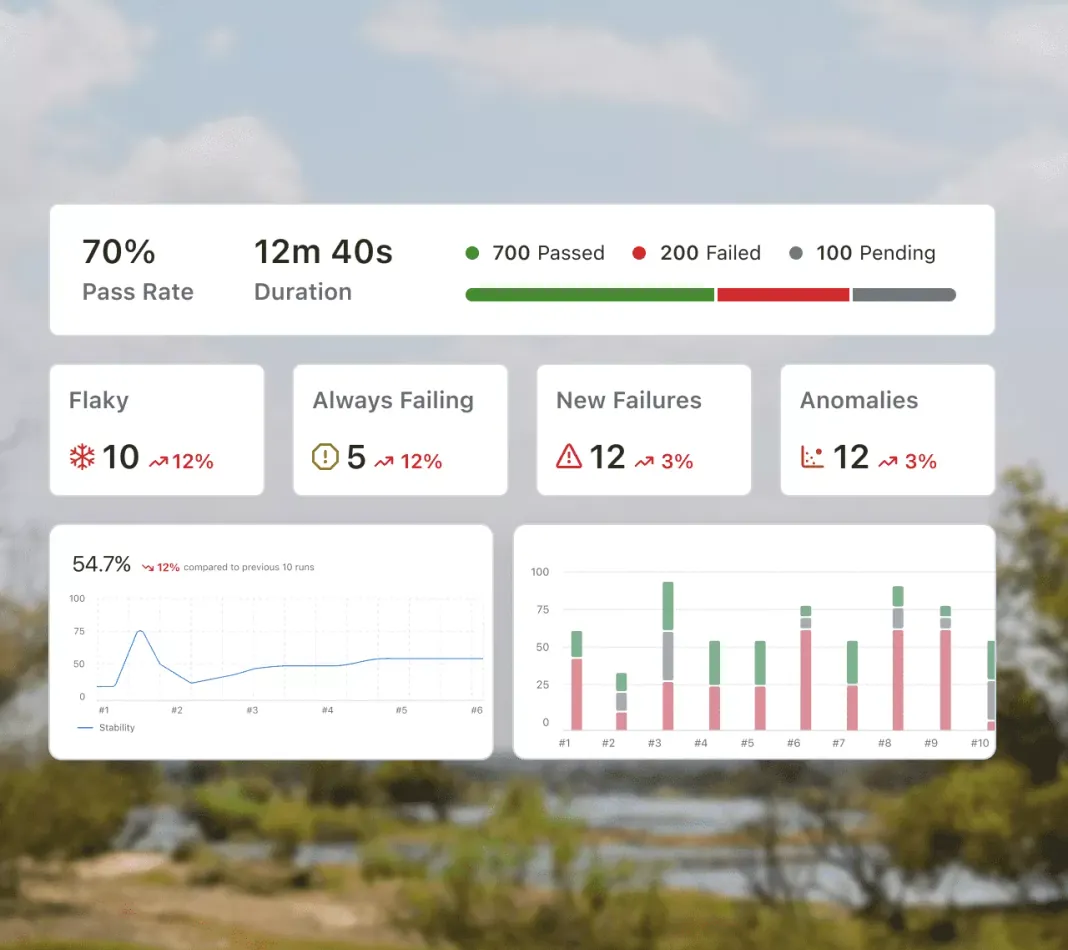1068x950 pixels.
Task: Click the Flaky count 10
Action: 121,457
